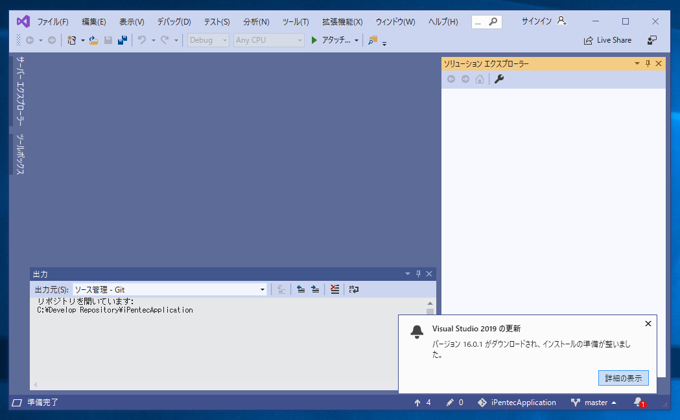Open the feedback icon at top right
The width and height of the screenshot is (680, 420).
coord(652,40)
